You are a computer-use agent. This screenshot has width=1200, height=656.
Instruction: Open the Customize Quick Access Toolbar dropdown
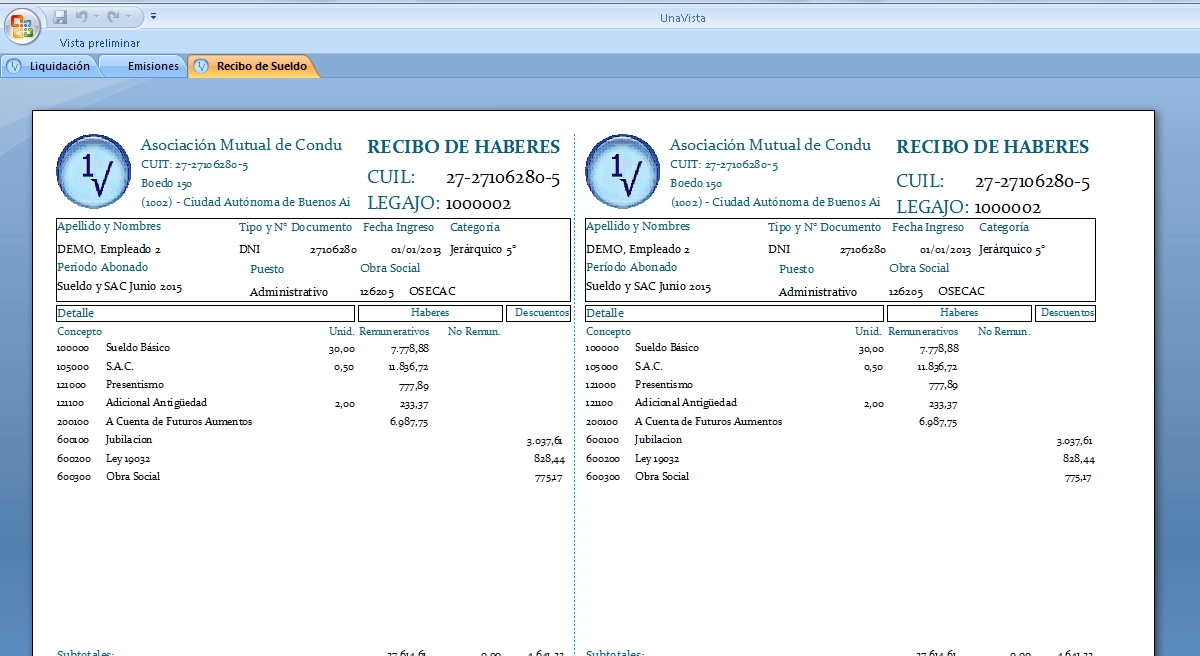click(x=153, y=17)
